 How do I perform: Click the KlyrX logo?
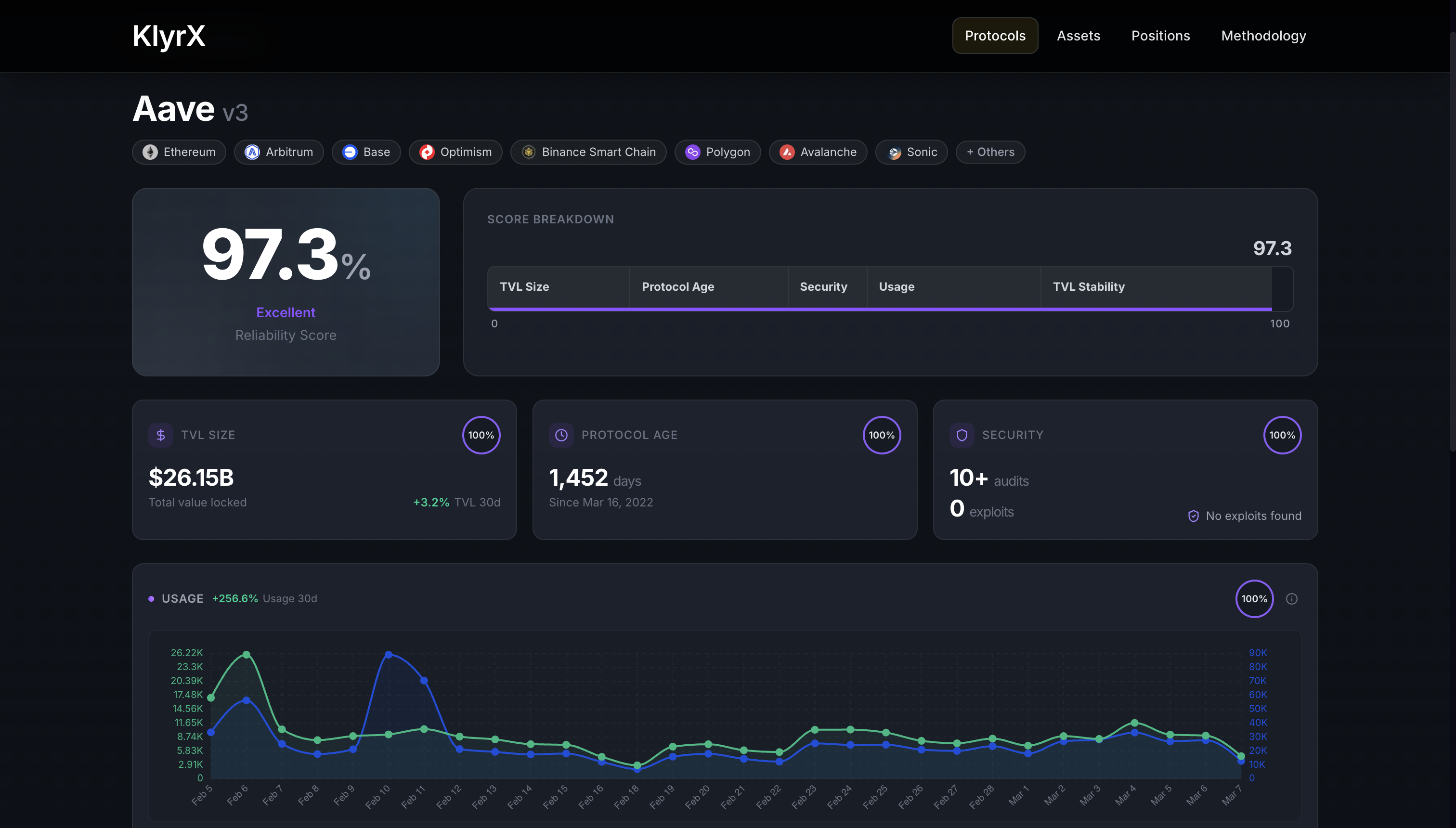point(169,36)
